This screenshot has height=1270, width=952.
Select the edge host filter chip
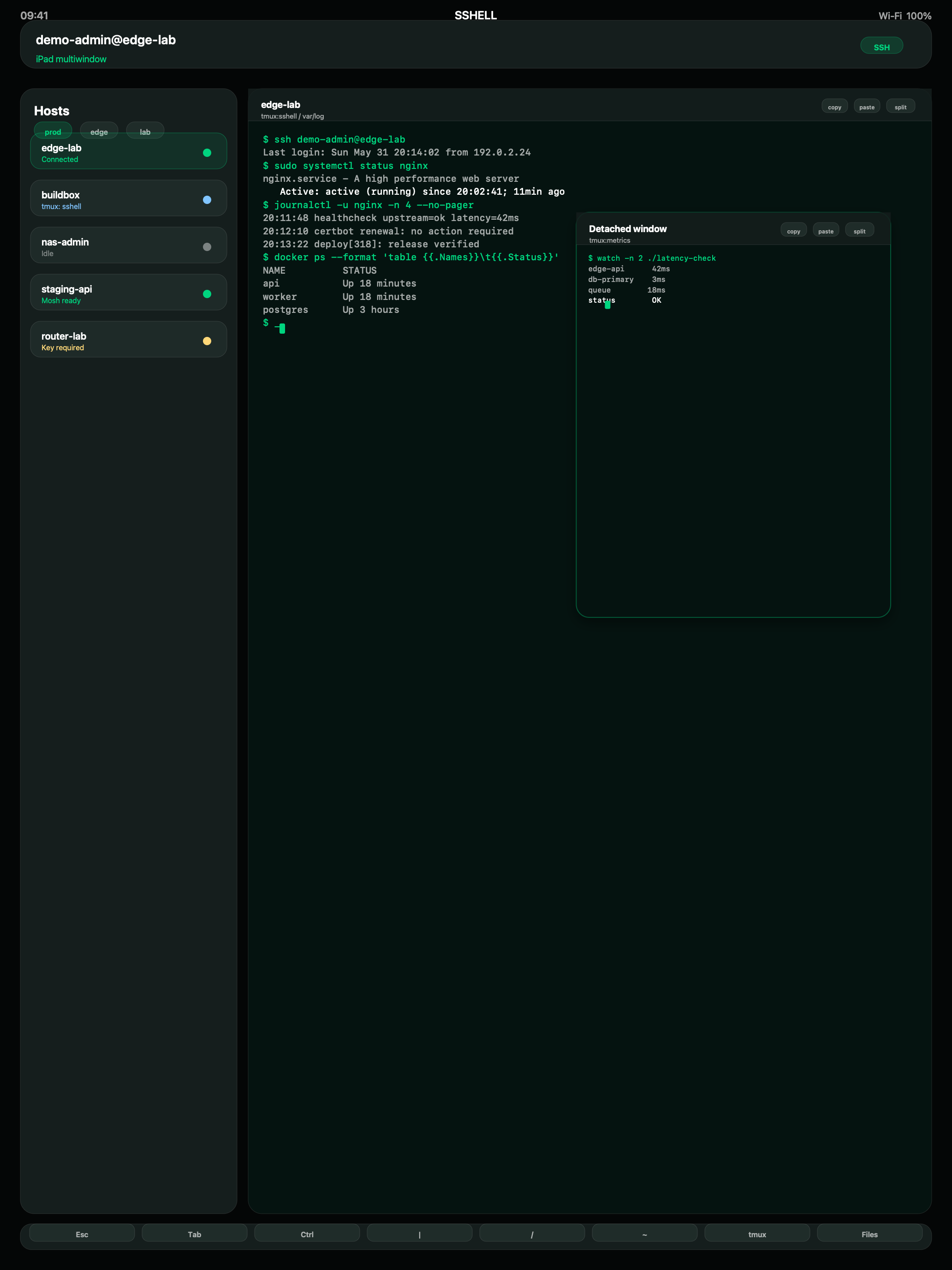click(x=99, y=130)
